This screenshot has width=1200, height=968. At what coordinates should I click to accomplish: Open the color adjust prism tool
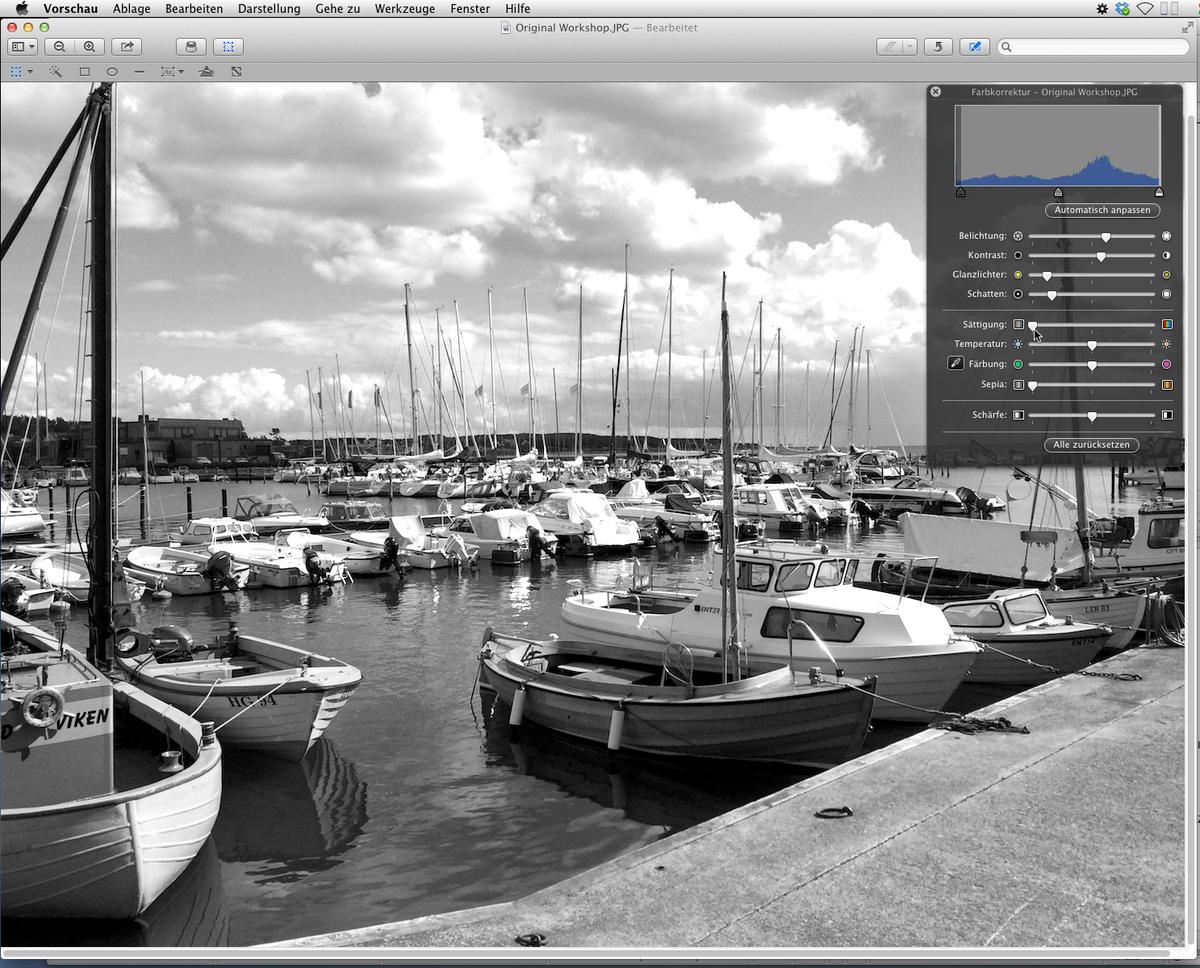click(207, 72)
